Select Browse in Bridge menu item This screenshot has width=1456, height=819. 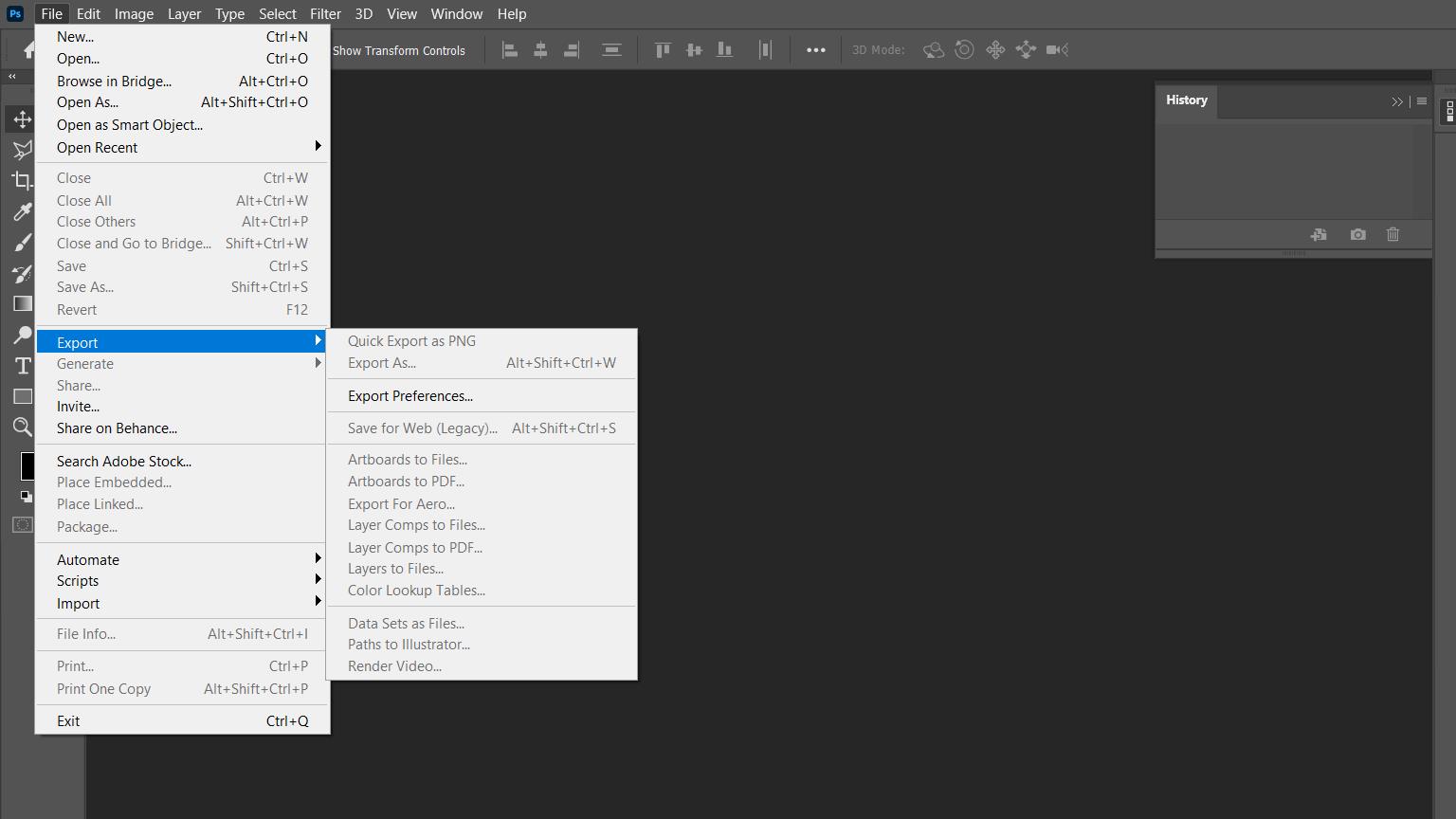[x=114, y=82]
